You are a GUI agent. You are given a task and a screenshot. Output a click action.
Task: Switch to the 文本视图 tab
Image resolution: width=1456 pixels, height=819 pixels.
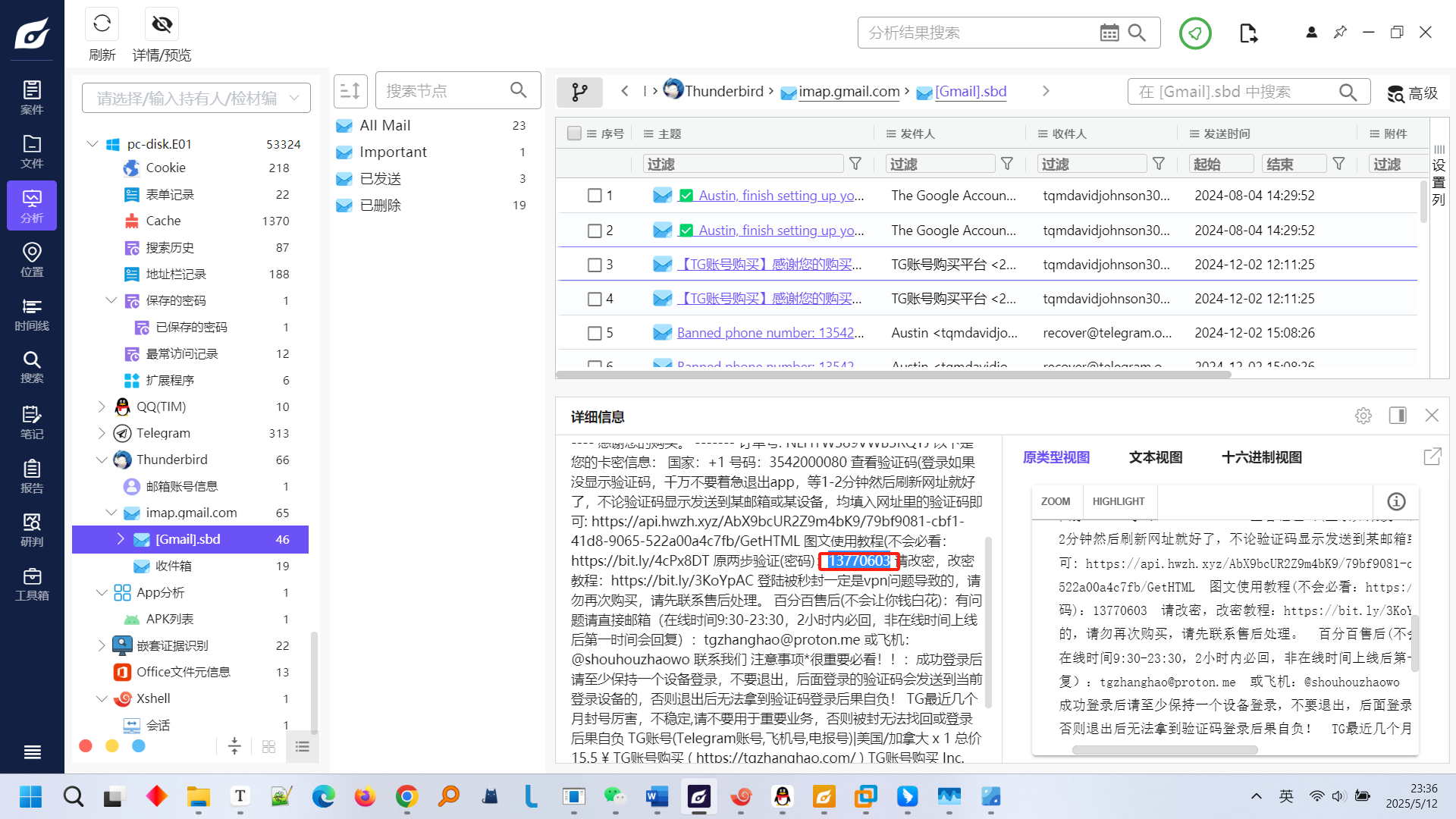click(1156, 457)
